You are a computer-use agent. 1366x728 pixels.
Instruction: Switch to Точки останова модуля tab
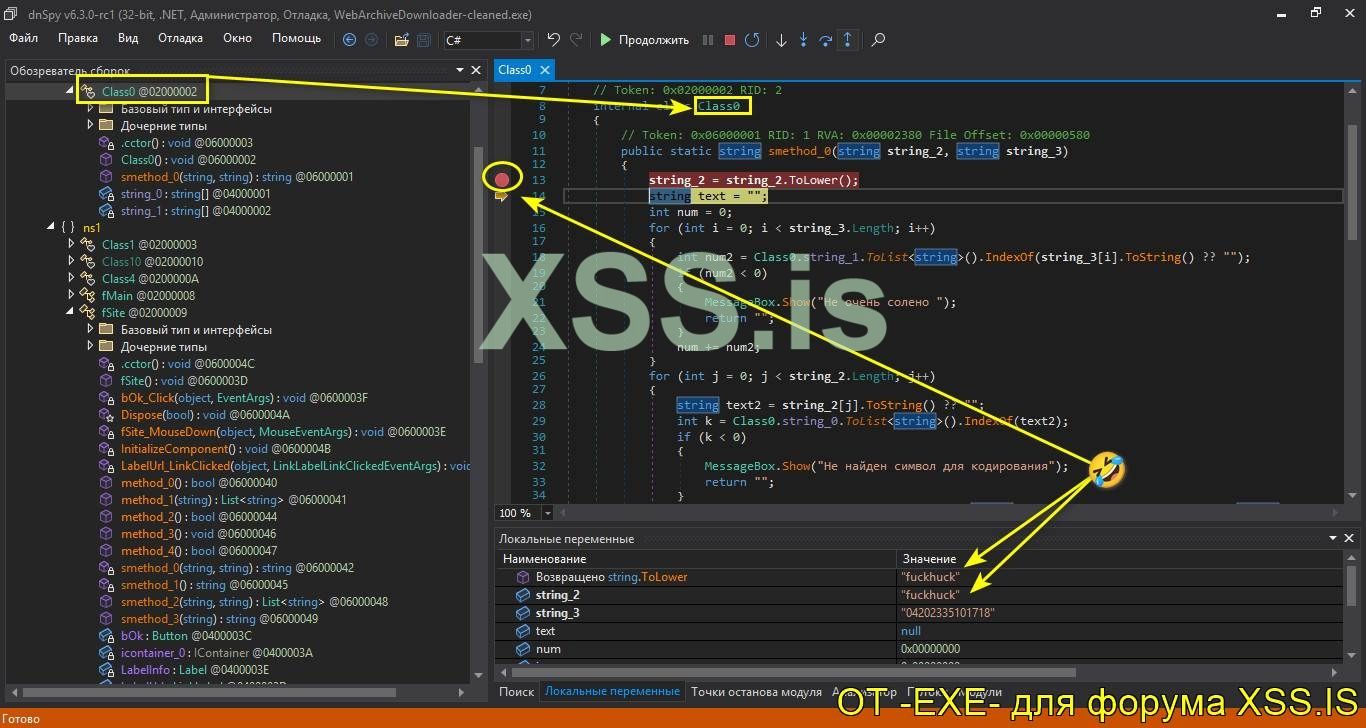coord(756,691)
